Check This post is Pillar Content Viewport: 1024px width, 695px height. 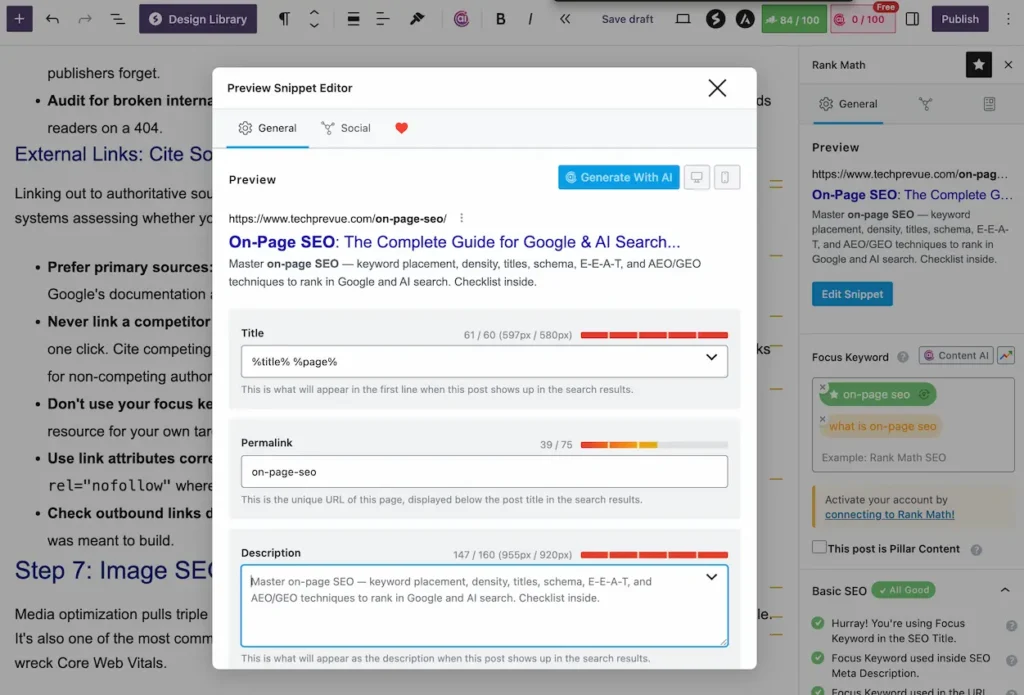819,547
